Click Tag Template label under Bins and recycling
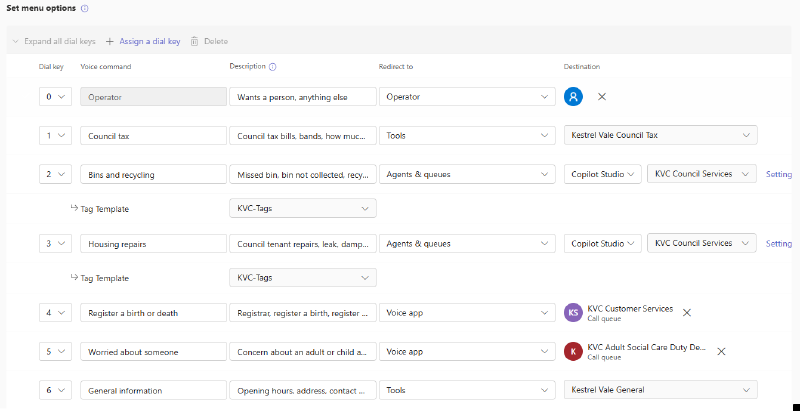This screenshot has width=800, height=411. tap(105, 209)
